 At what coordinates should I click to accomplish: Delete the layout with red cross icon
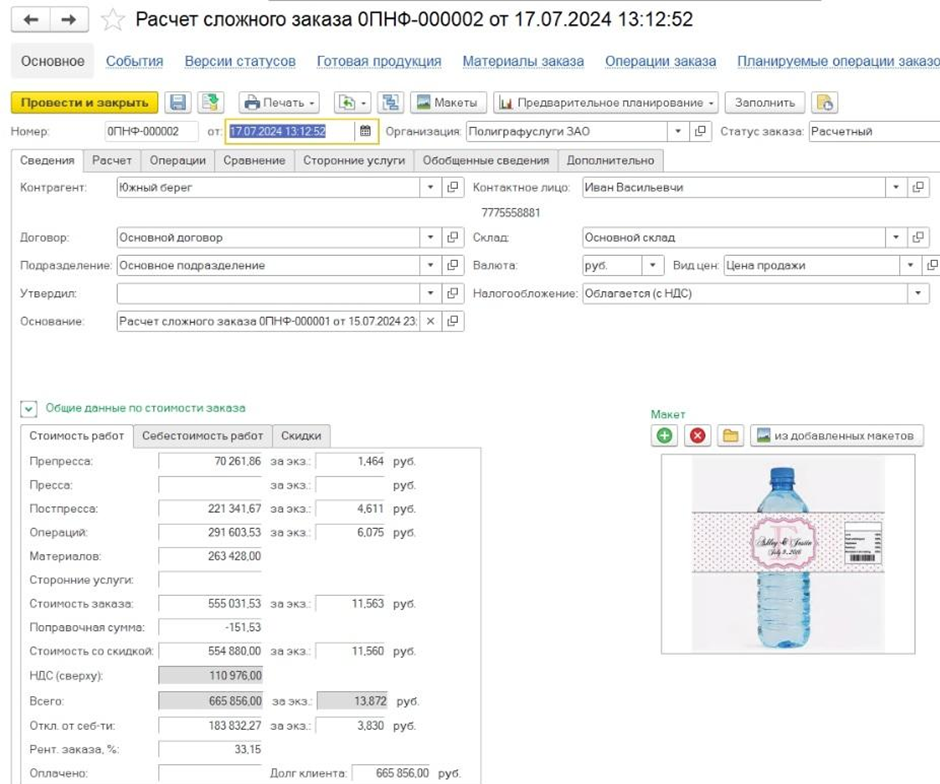point(698,436)
